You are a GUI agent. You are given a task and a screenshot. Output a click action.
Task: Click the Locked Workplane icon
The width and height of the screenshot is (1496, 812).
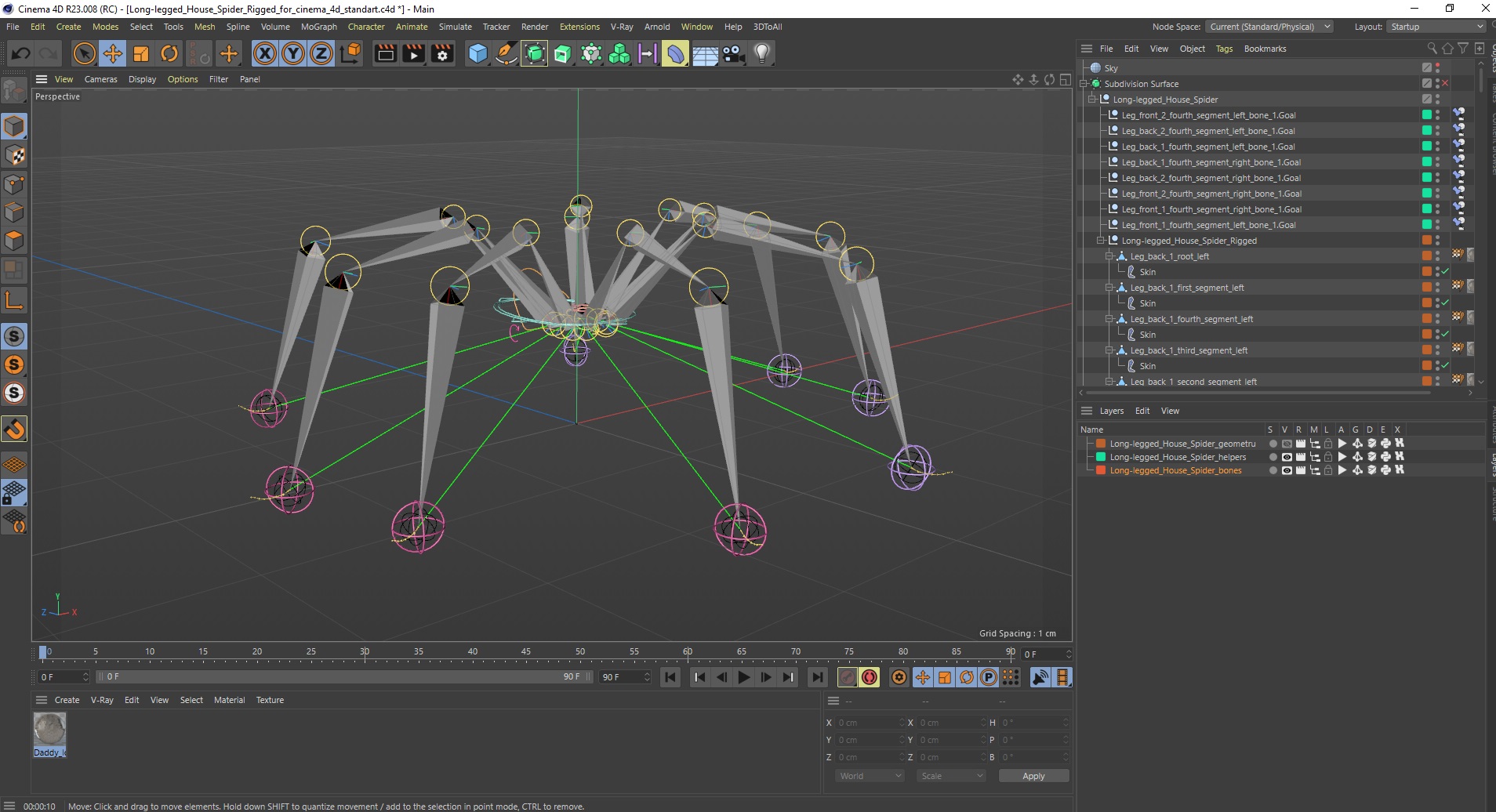(15, 493)
